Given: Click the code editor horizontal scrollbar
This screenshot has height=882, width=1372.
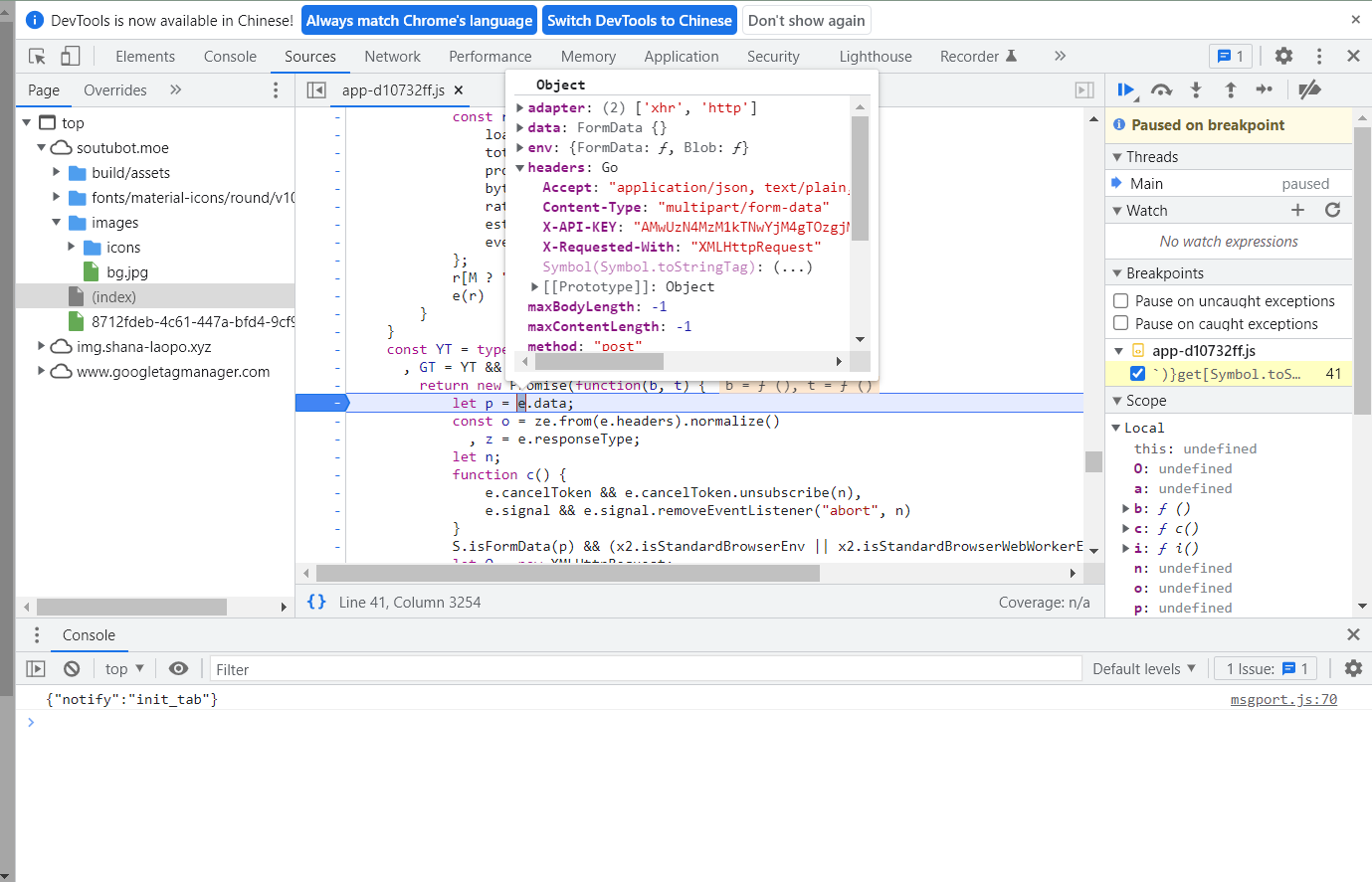Looking at the screenshot, I should tap(567, 573).
